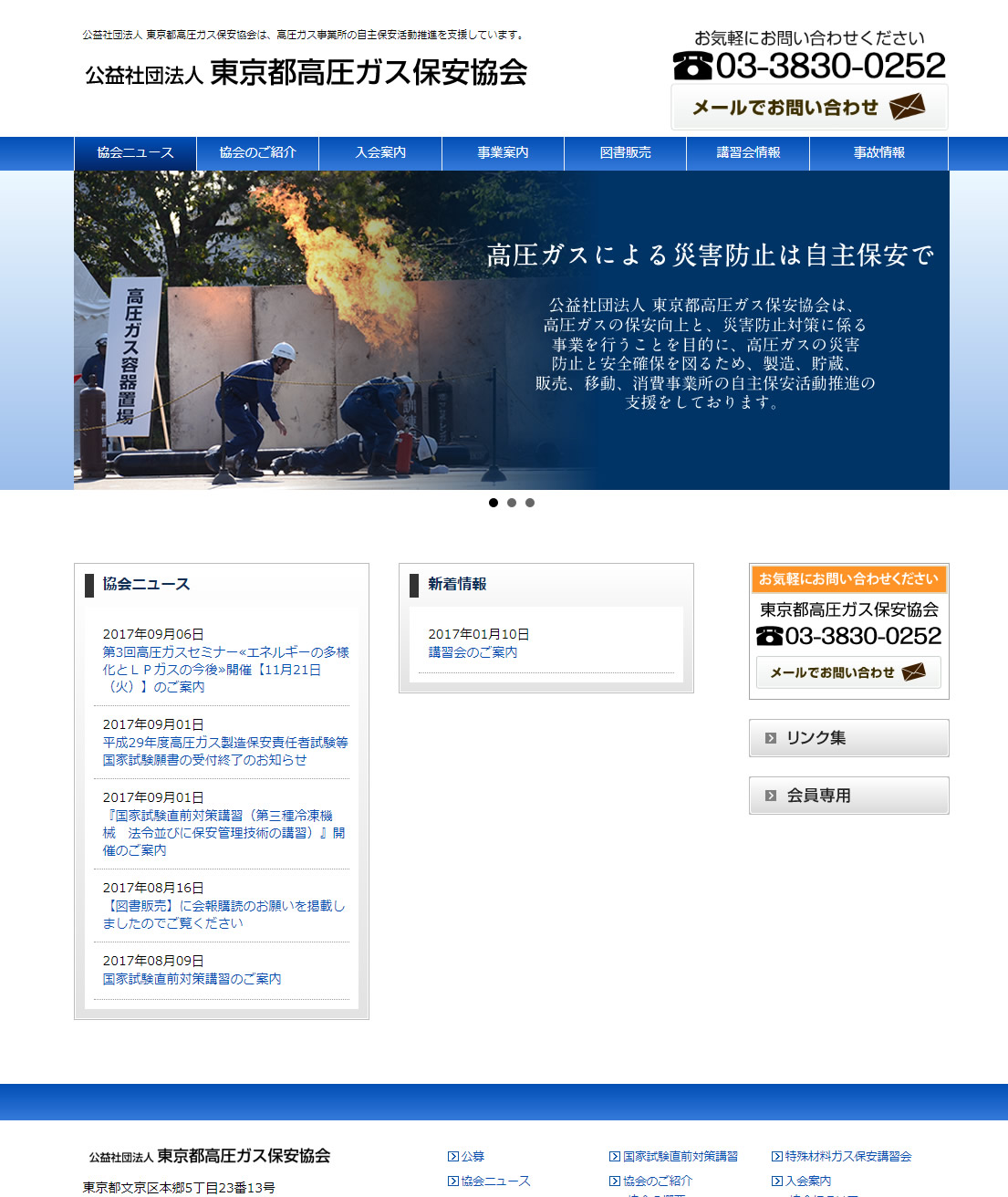Open the footer 特殊材料ガス保安講習会 link
1008x1197 pixels.
[848, 1156]
